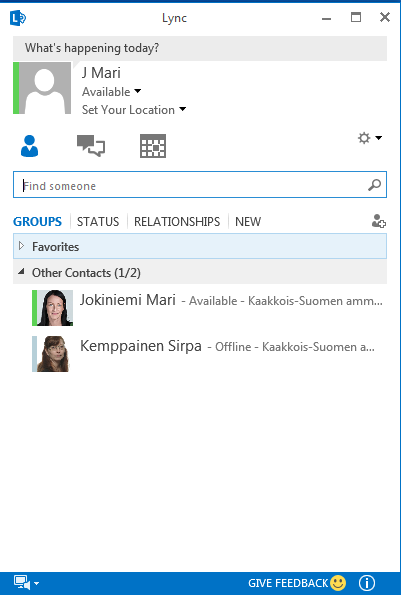Open the dropdown arrow next to gear
This screenshot has height=595, width=401.
point(378,138)
